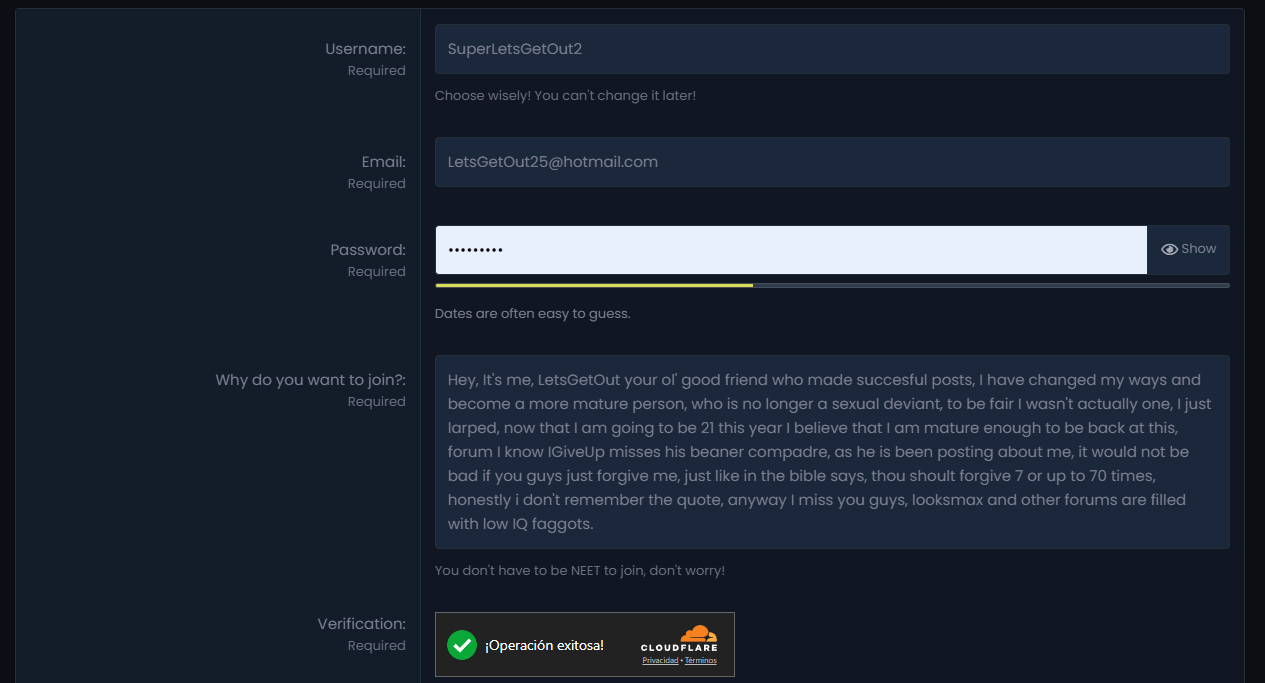This screenshot has height=683, width=1265.
Task: Focus the Email input field
Action: pyautogui.click(x=832, y=162)
